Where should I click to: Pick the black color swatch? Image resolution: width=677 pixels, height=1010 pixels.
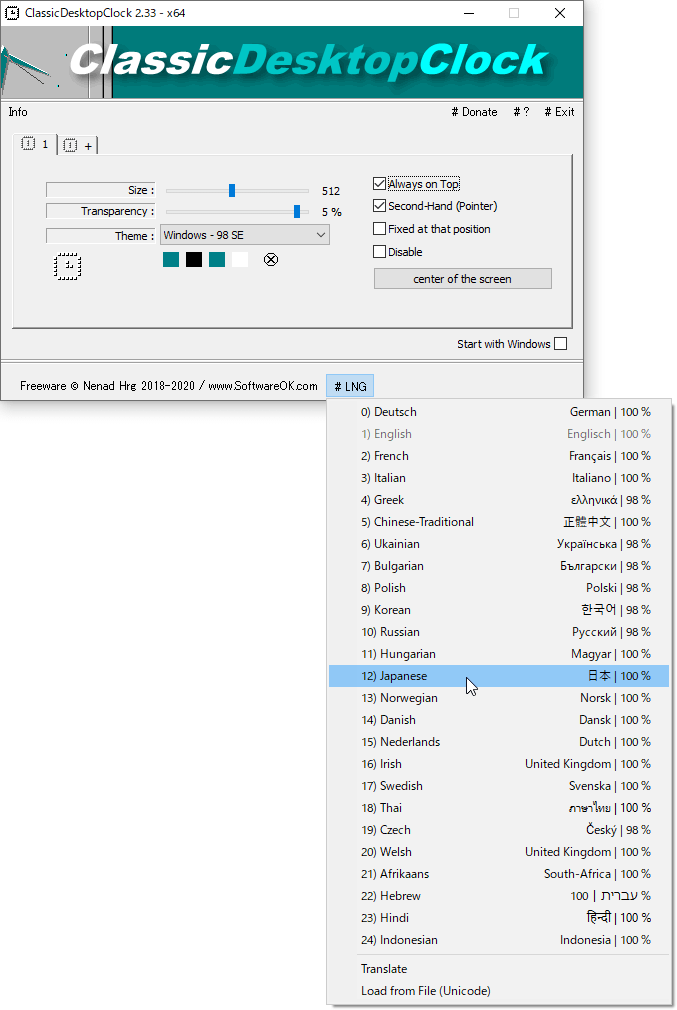click(194, 260)
